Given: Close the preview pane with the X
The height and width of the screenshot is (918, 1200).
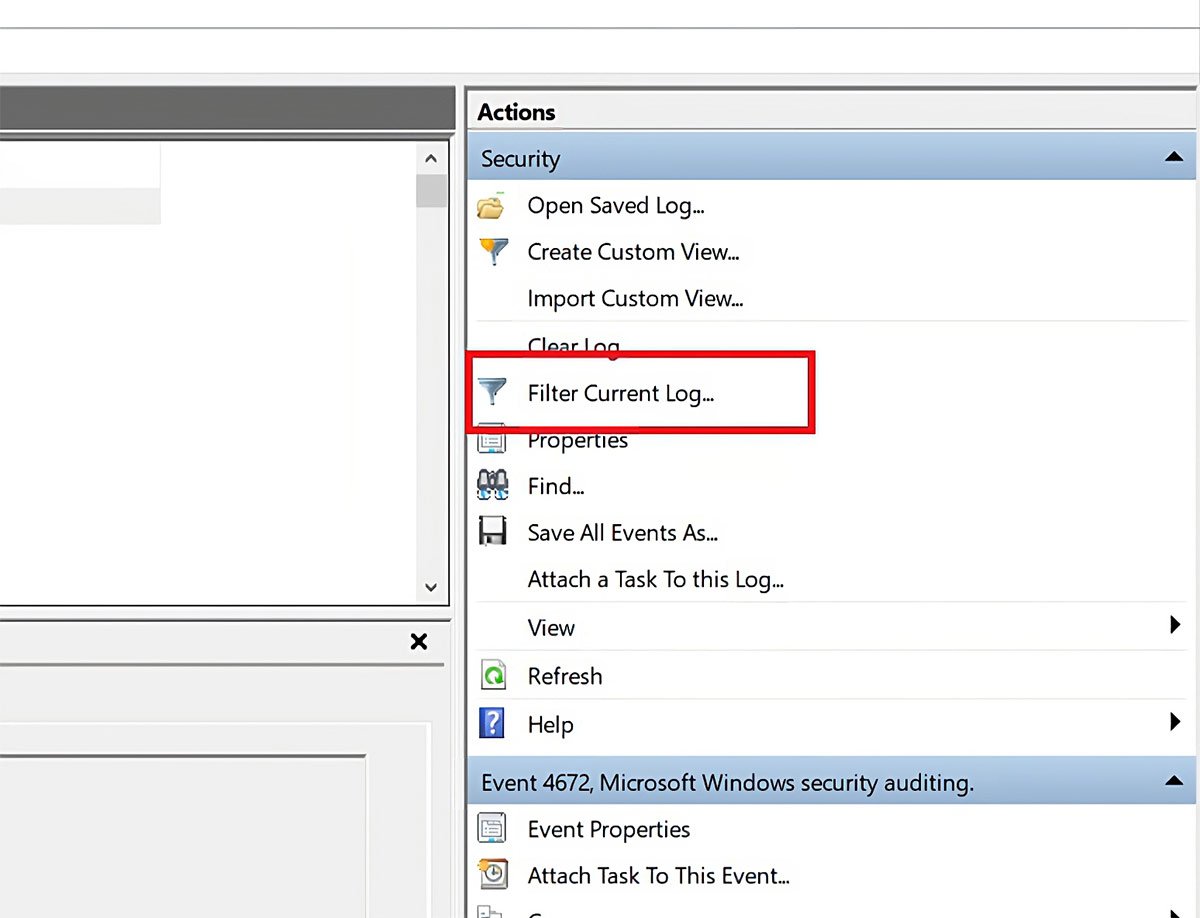Looking at the screenshot, I should [419, 642].
